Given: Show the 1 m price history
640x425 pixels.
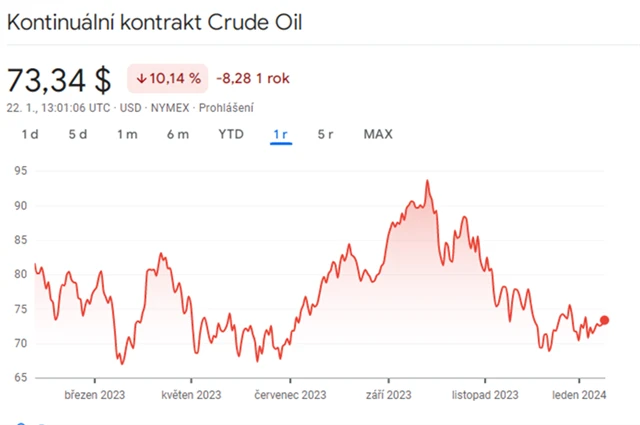Looking at the screenshot, I should point(127,134).
